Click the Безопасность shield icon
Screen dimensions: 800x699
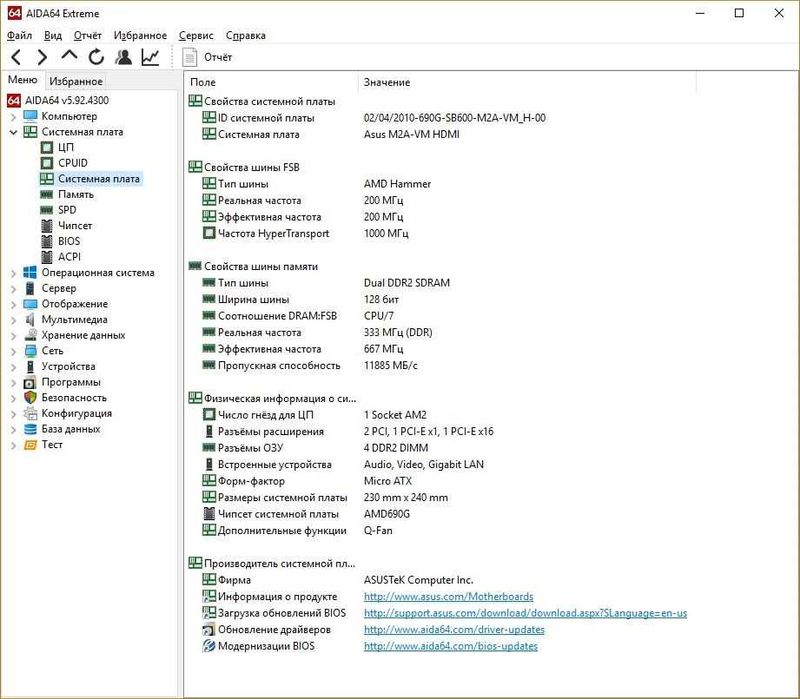(x=30, y=397)
